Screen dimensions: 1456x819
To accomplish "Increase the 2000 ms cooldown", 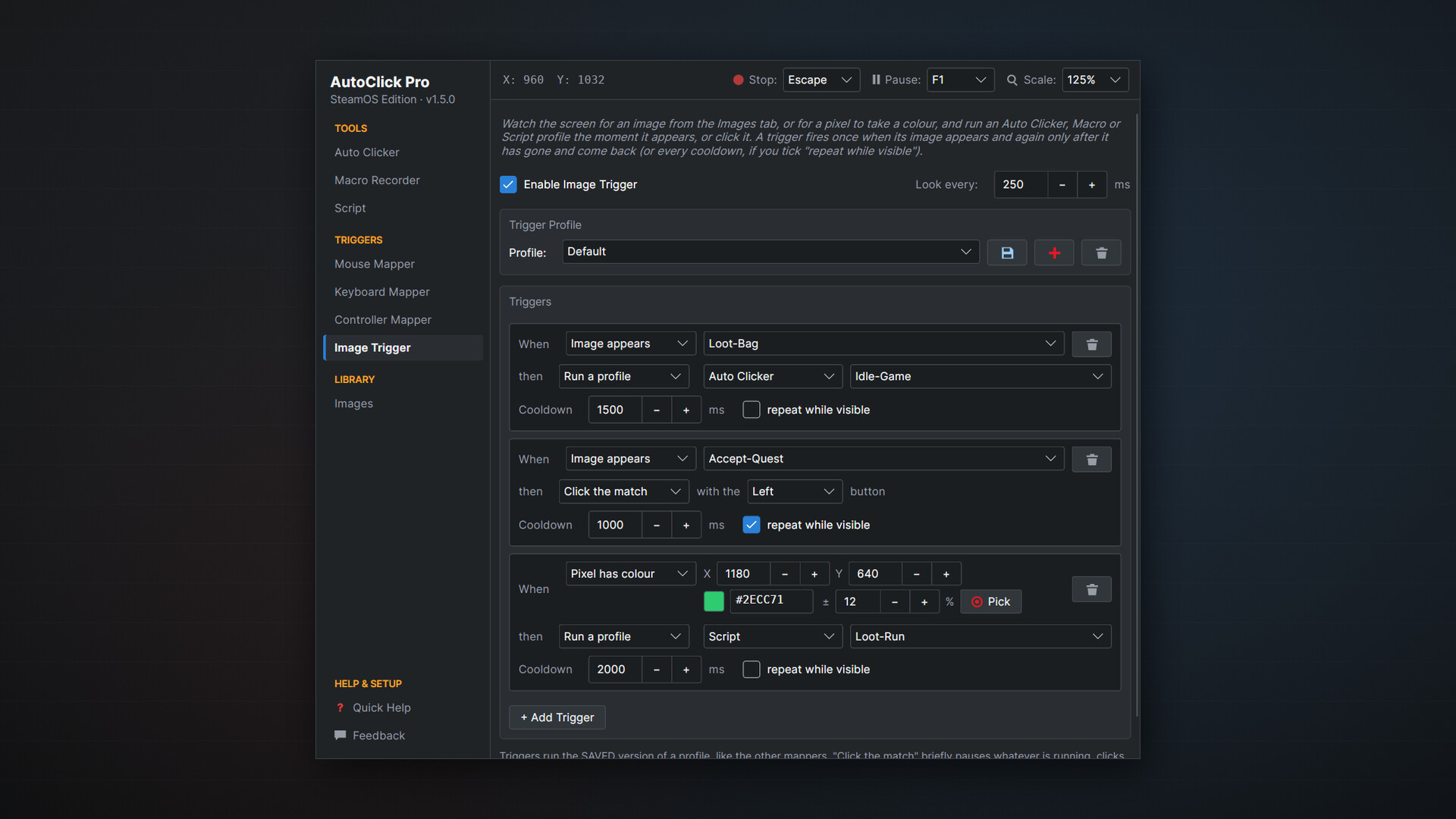I will coord(686,670).
